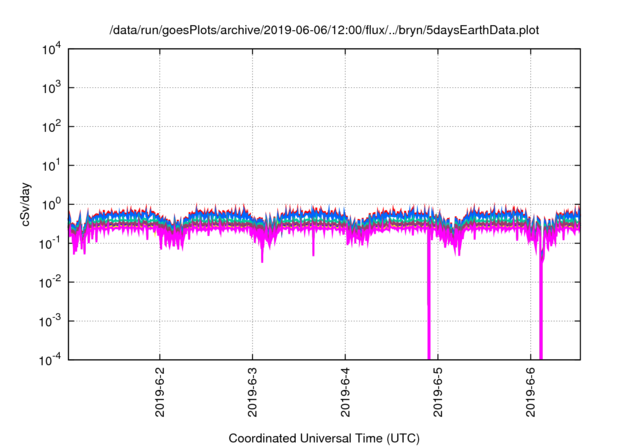The image size is (640, 448).
Task: Click the cSv/day y-axis label
Action: click(25, 204)
